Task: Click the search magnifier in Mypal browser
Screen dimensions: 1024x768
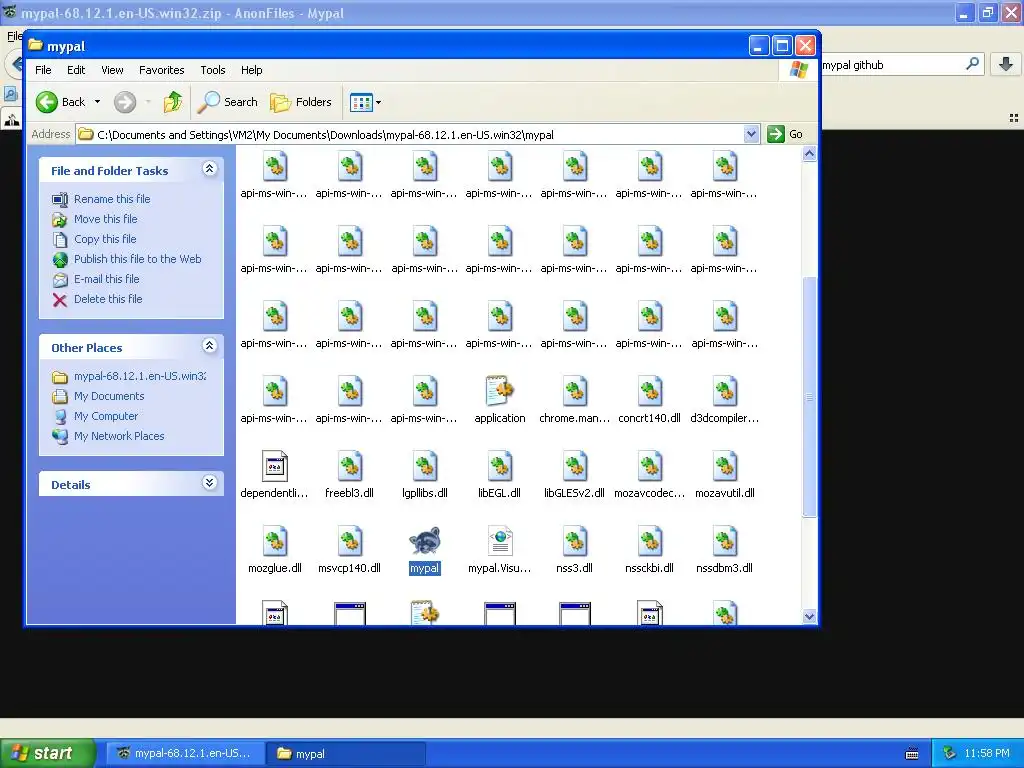Action: [x=972, y=64]
